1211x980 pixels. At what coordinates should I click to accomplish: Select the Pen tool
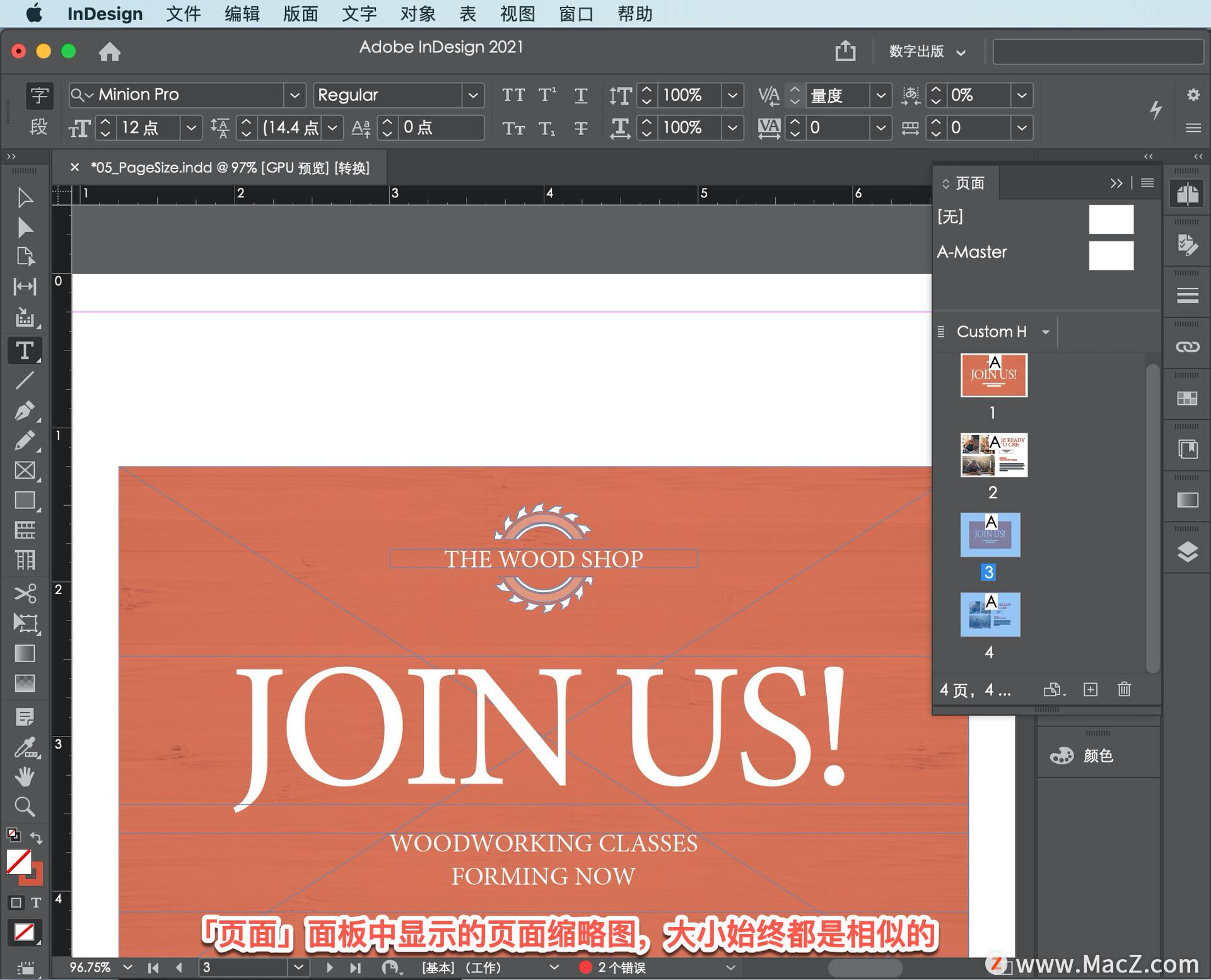(25, 411)
